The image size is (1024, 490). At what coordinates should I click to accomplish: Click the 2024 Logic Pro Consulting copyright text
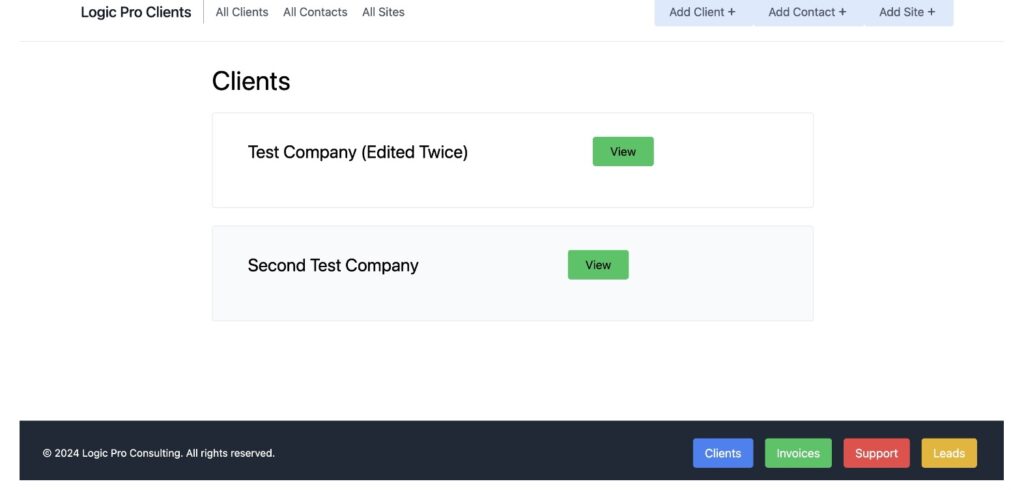[x=159, y=453]
